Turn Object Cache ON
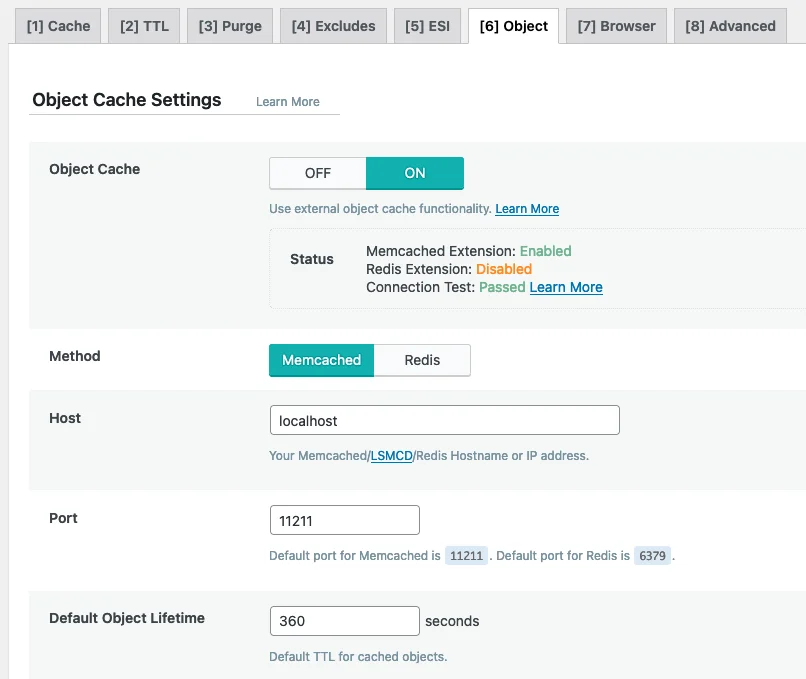This screenshot has height=679, width=806. [x=415, y=173]
